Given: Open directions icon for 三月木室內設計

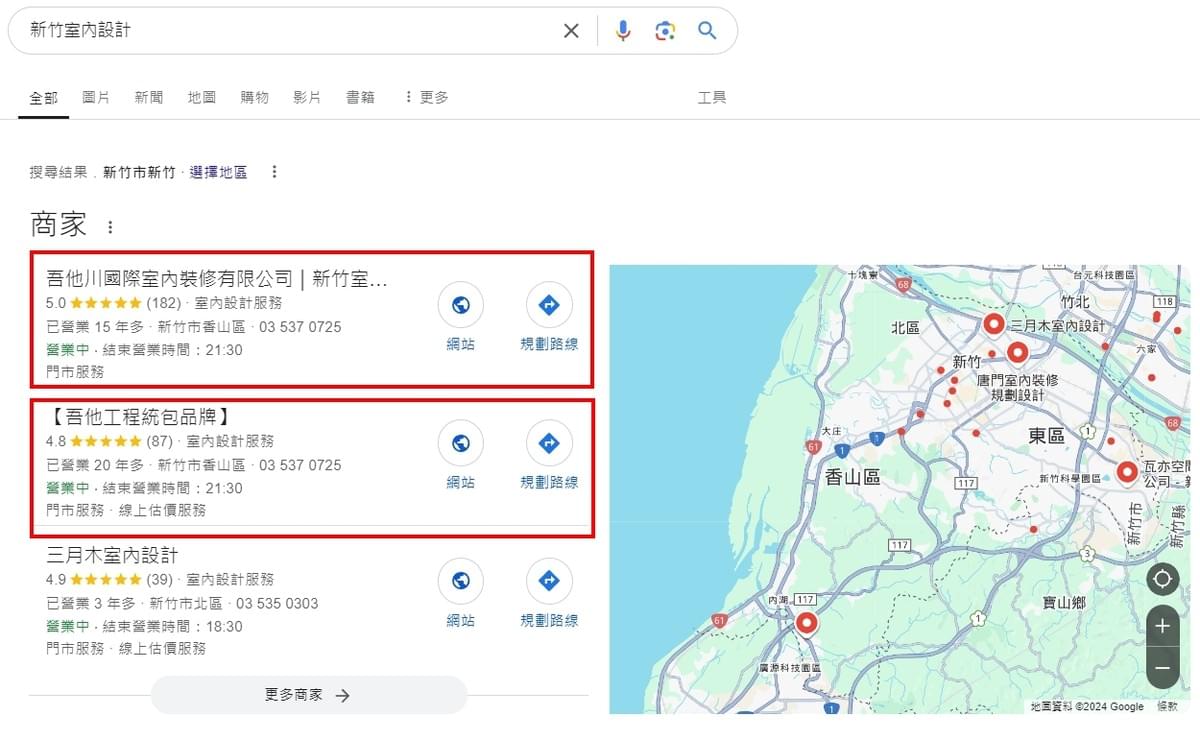Looking at the screenshot, I should point(549,581).
